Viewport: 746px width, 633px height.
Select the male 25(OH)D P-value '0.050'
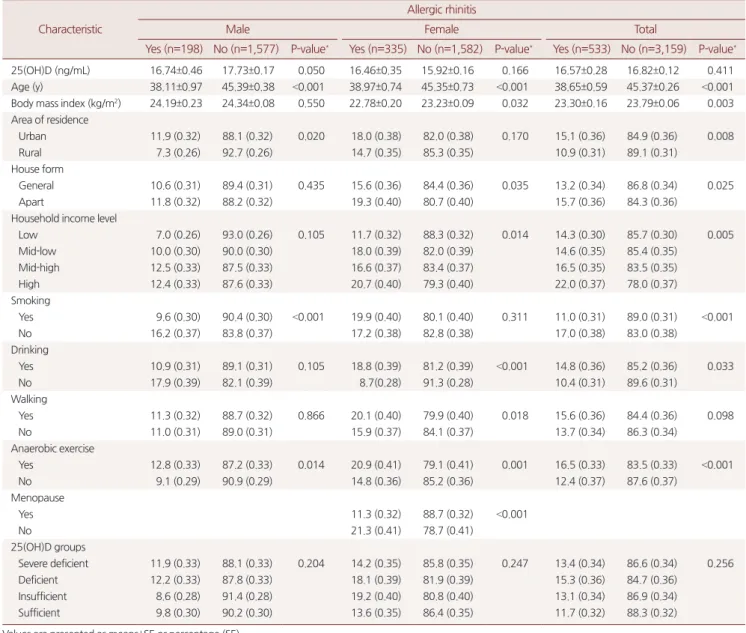(311, 70)
